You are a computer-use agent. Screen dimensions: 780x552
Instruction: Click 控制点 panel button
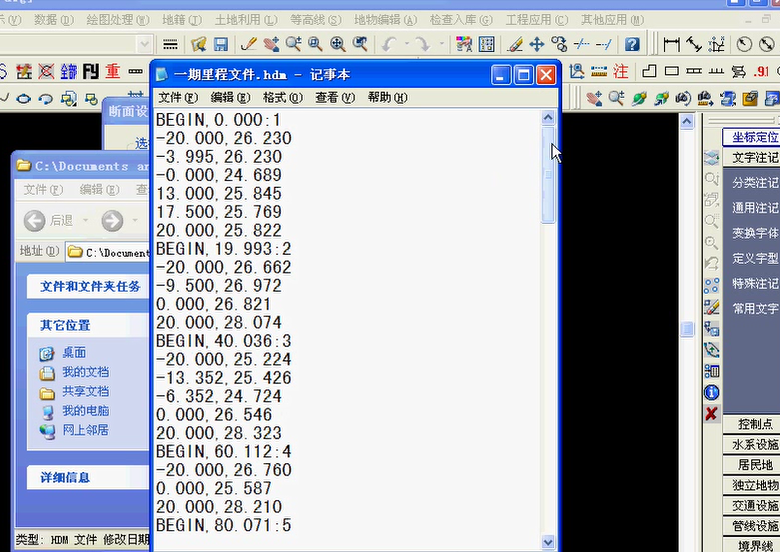coord(752,424)
